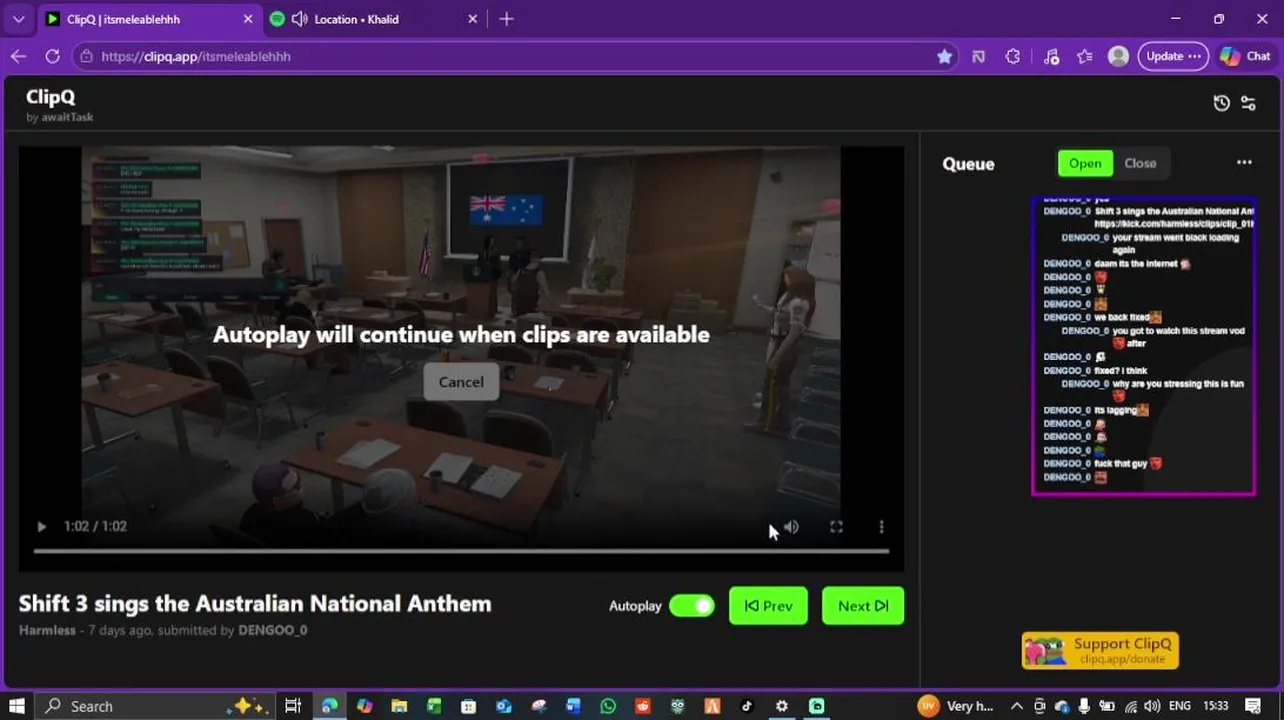This screenshot has width=1284, height=720.
Task: Open ClipQ clip history icon
Action: click(x=1221, y=103)
